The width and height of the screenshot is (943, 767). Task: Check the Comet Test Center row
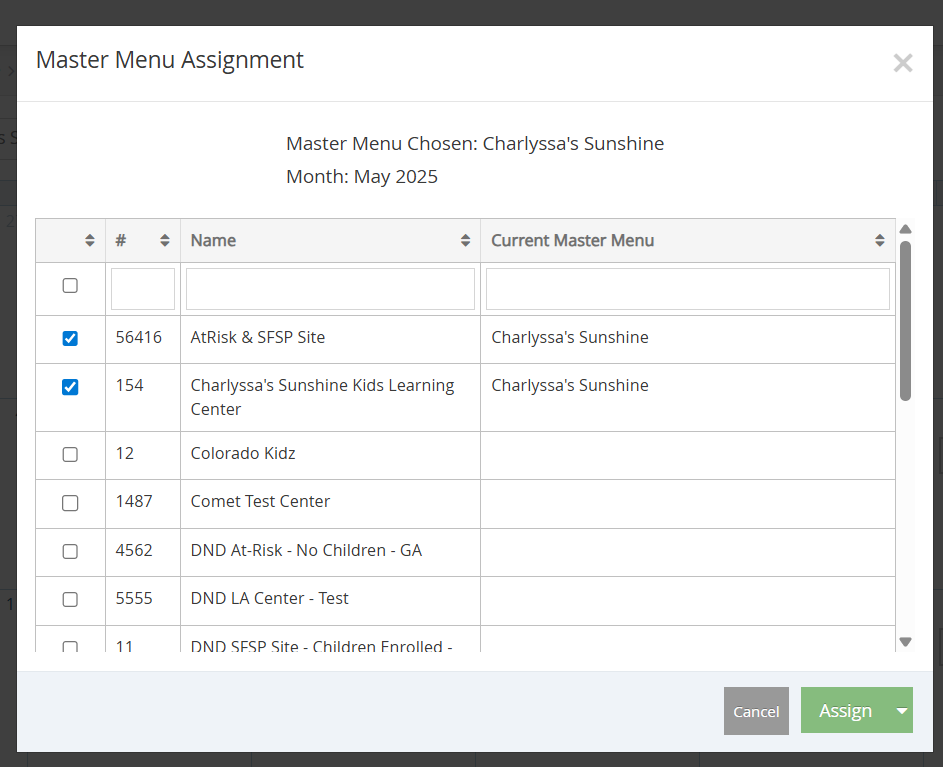[x=70, y=503]
